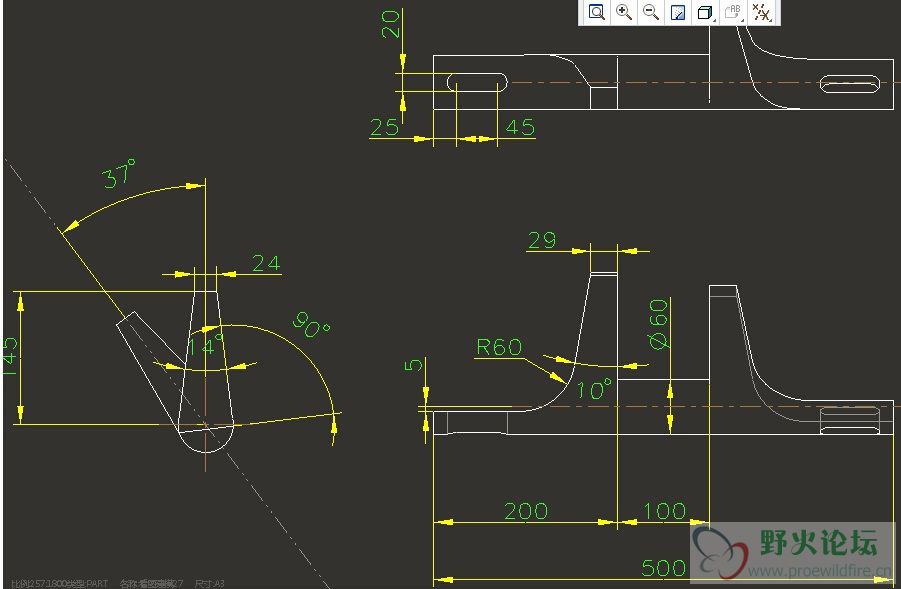Select the 5 offset dimension
This screenshot has width=901, height=589.
coord(414,365)
